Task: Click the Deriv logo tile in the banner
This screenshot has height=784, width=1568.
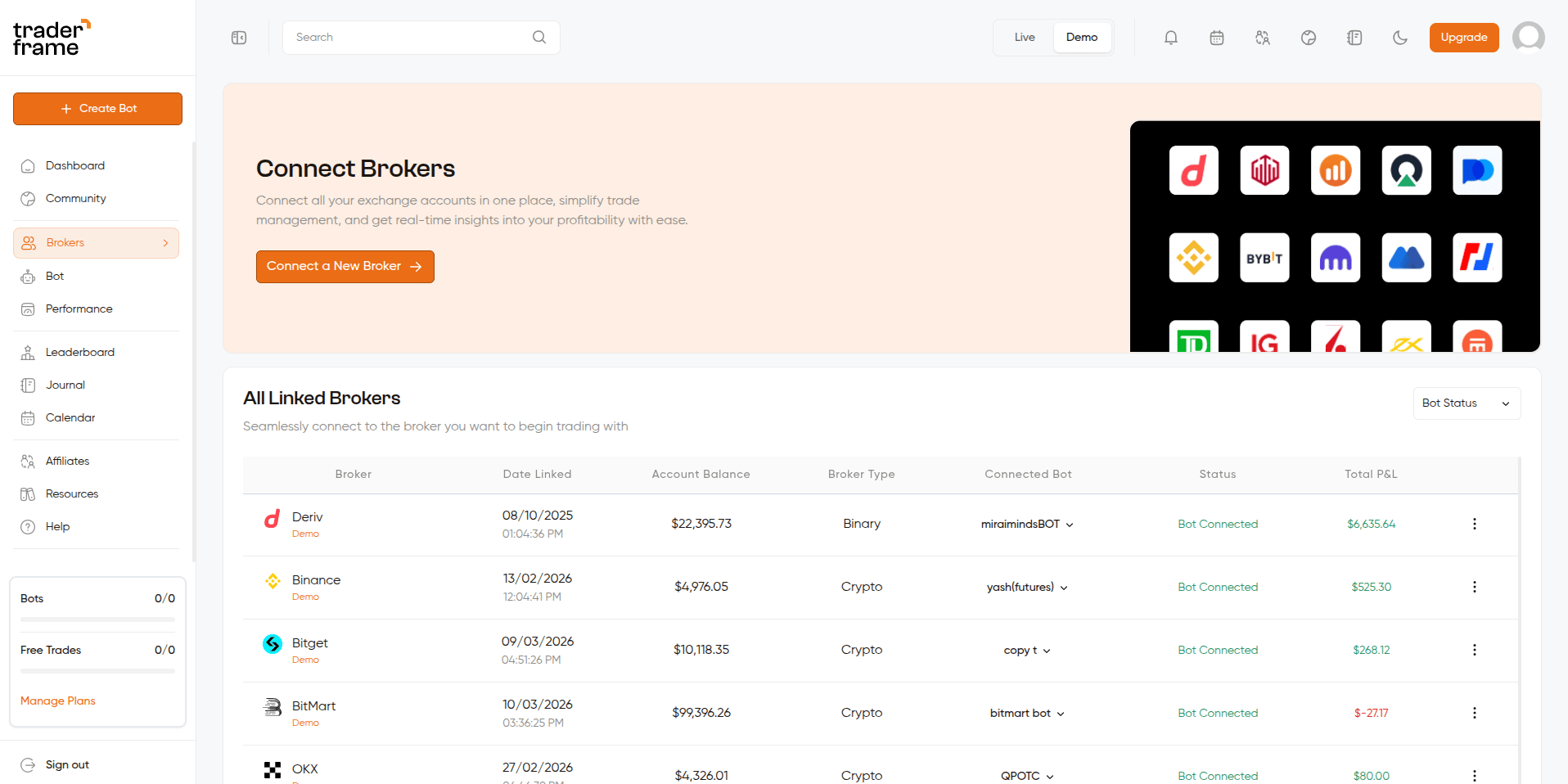Action: [x=1194, y=170]
